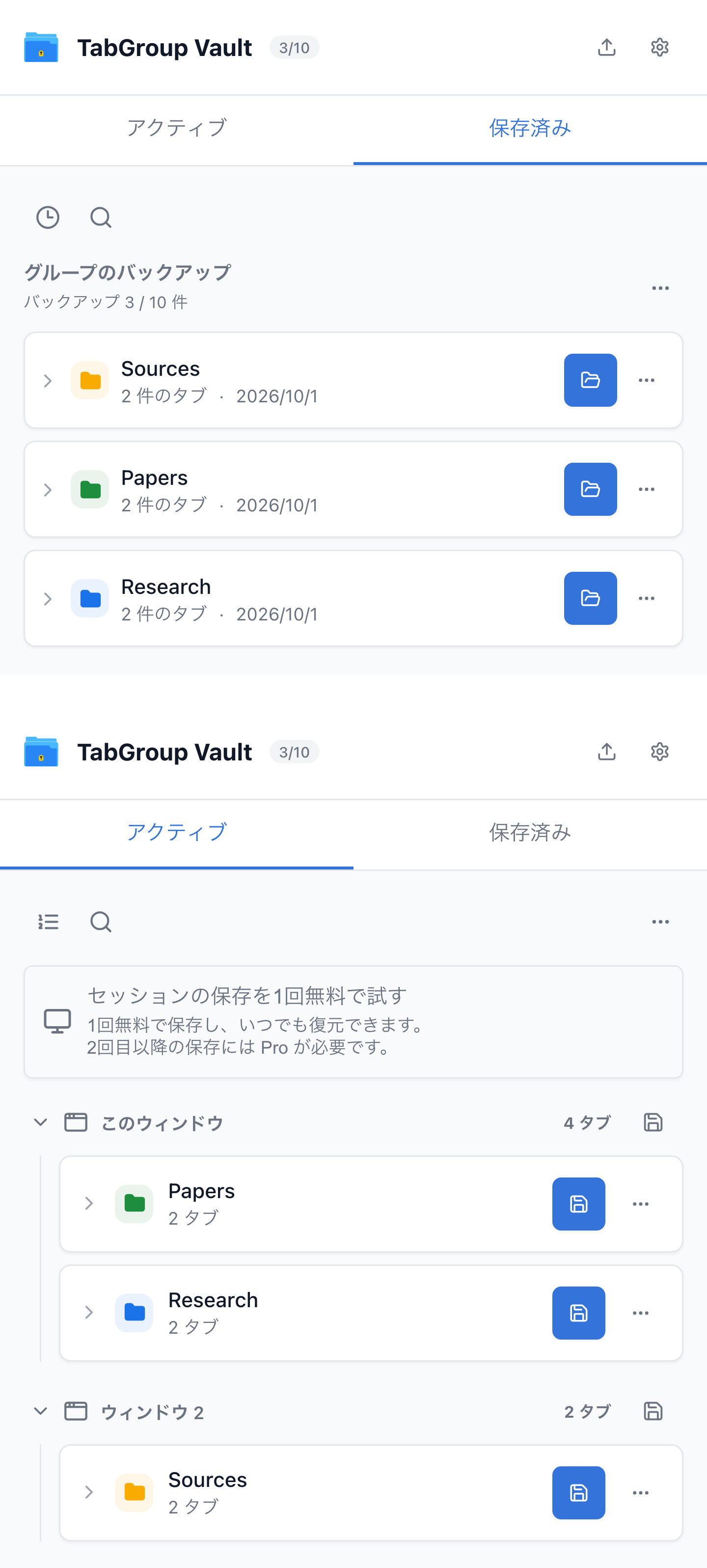Save the active Research group with 2 タブ
This screenshot has height=1568, width=707.
[x=579, y=1313]
